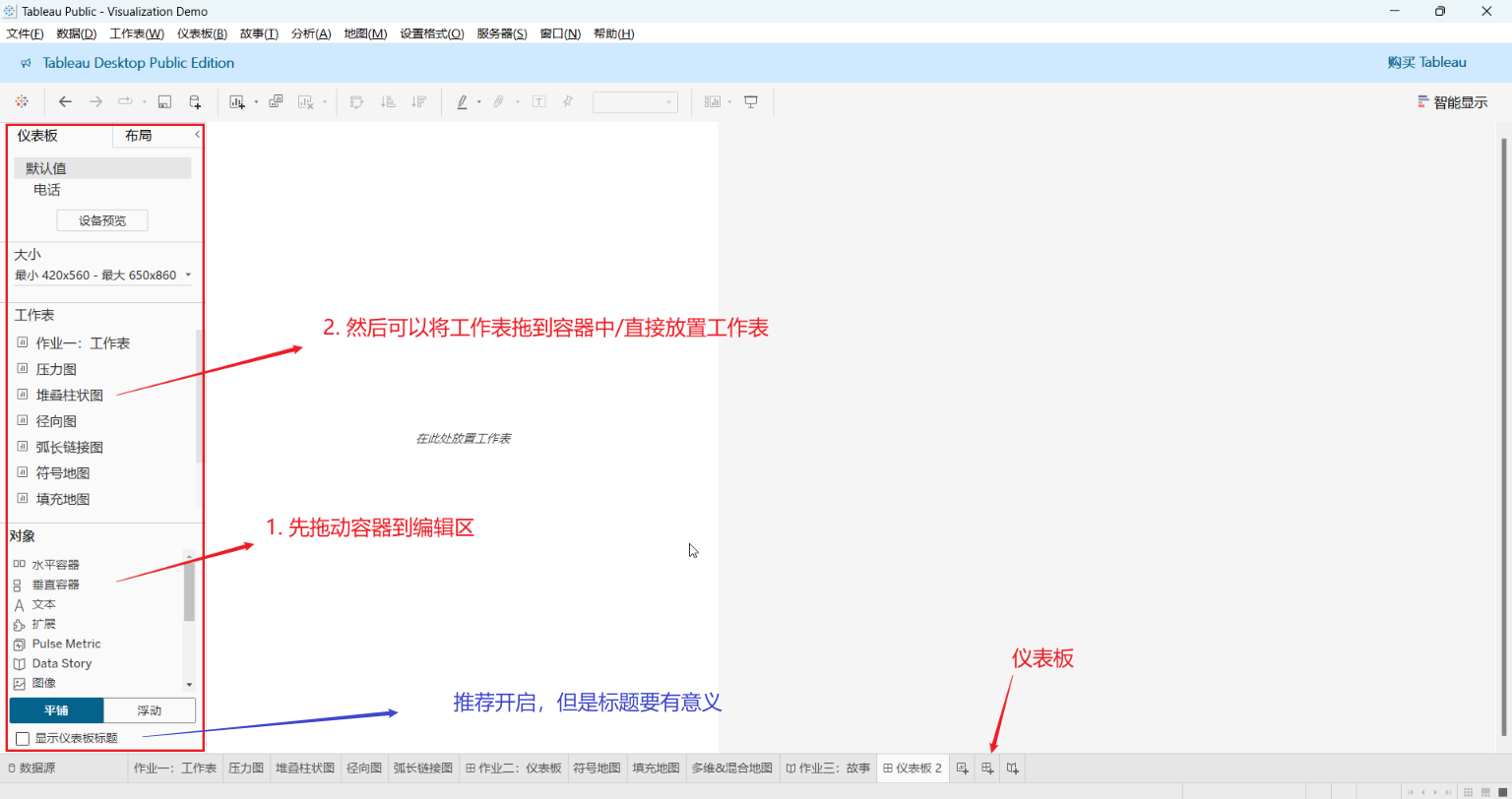Open the 分析(A) menu
Image resolution: width=1512 pixels, height=799 pixels.
tap(311, 33)
